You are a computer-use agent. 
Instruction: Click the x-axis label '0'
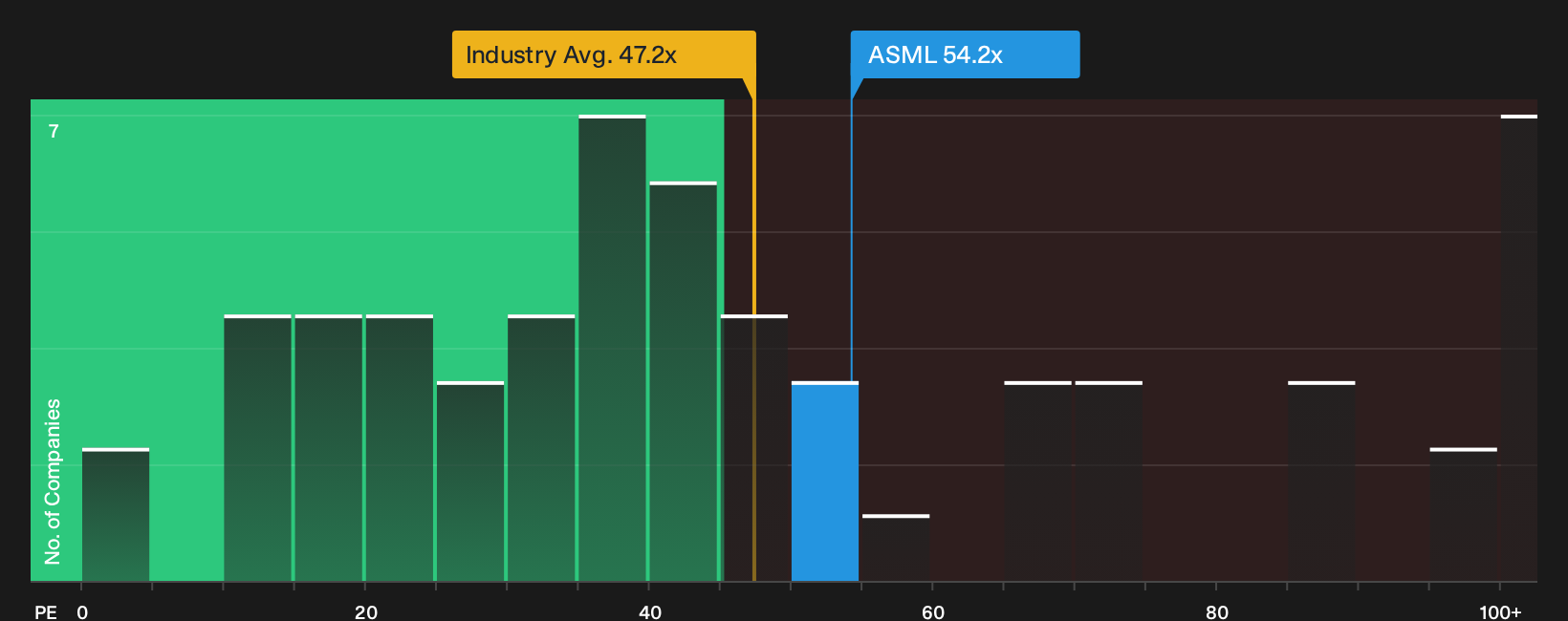(82, 612)
